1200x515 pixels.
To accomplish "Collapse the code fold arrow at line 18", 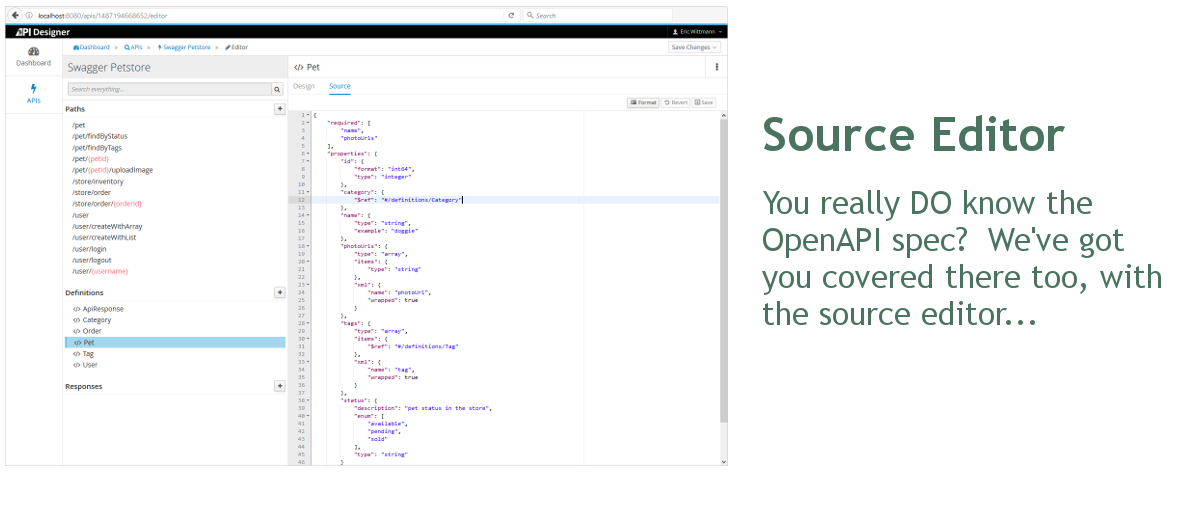I will click(x=309, y=246).
